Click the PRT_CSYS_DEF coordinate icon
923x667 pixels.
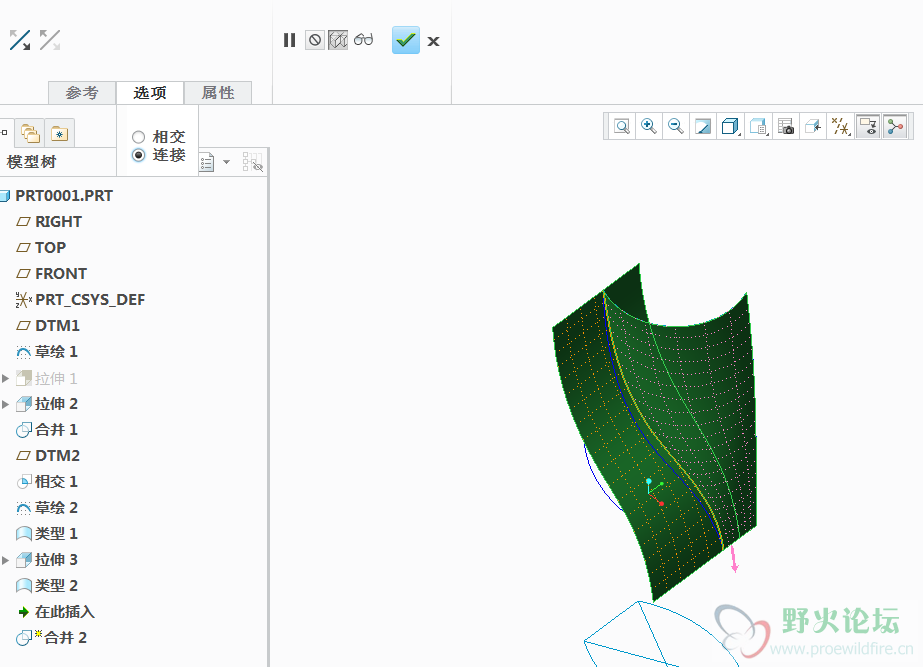coord(24,300)
